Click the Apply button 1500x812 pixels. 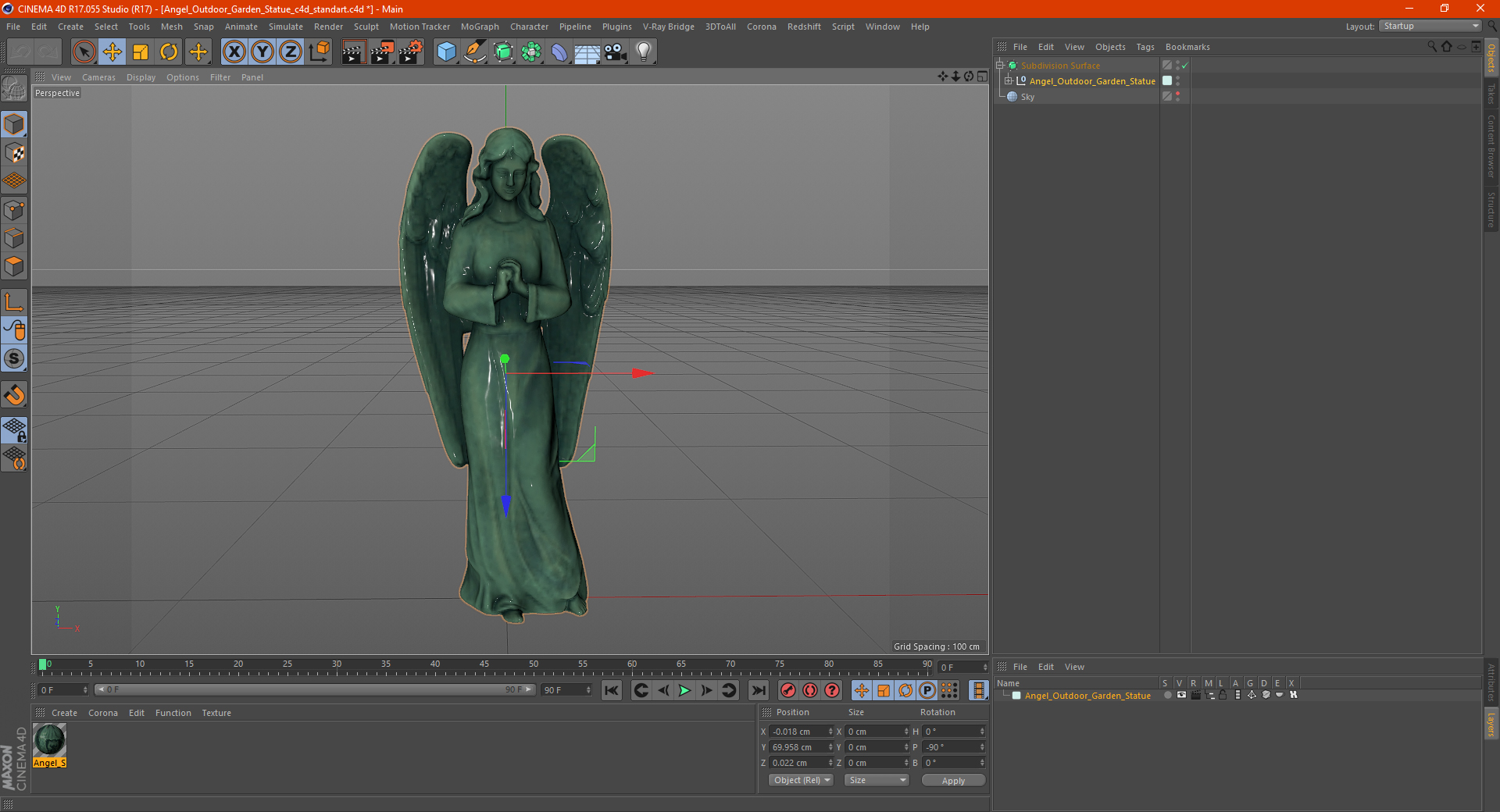point(953,780)
